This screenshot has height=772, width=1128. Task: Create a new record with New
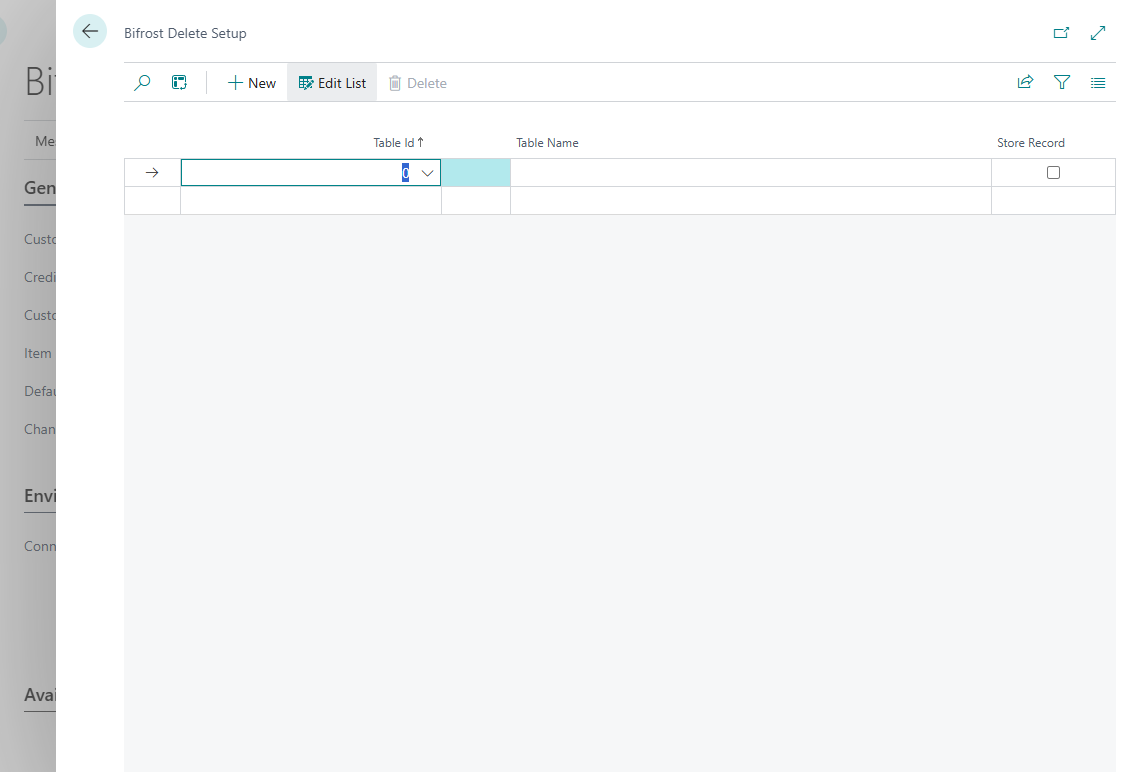[x=251, y=83]
